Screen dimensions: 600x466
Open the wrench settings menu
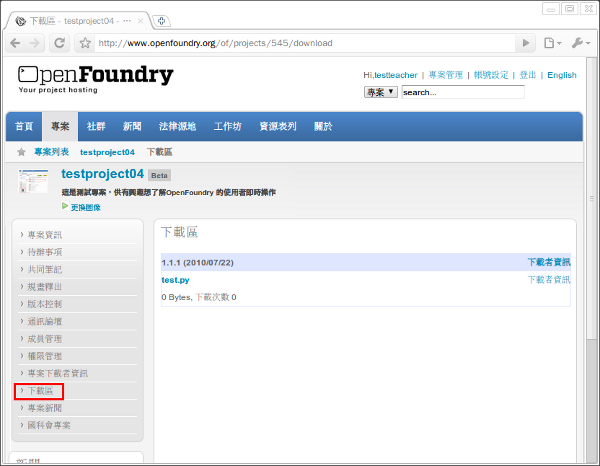click(x=581, y=43)
